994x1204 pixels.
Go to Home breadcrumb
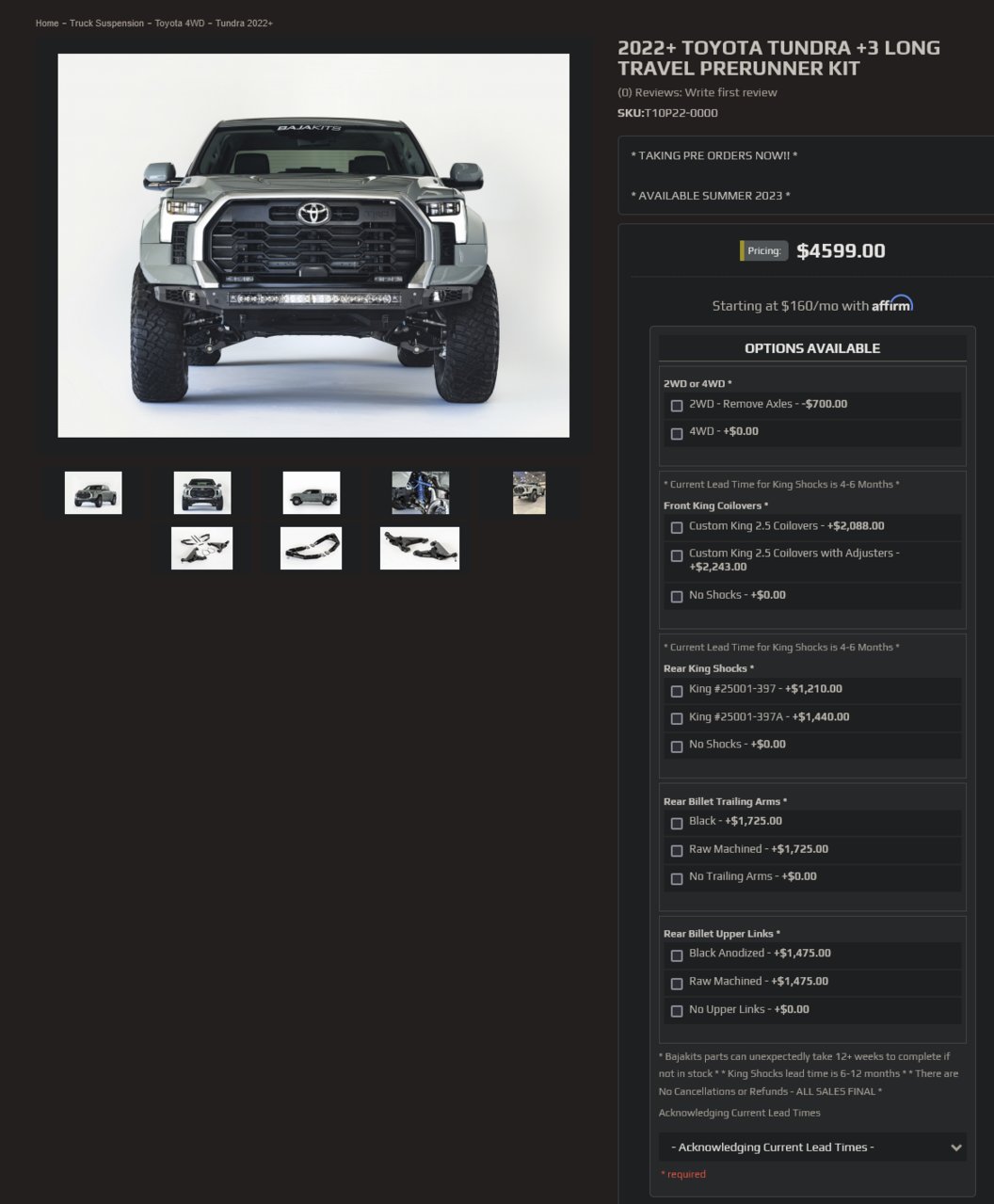coord(47,23)
